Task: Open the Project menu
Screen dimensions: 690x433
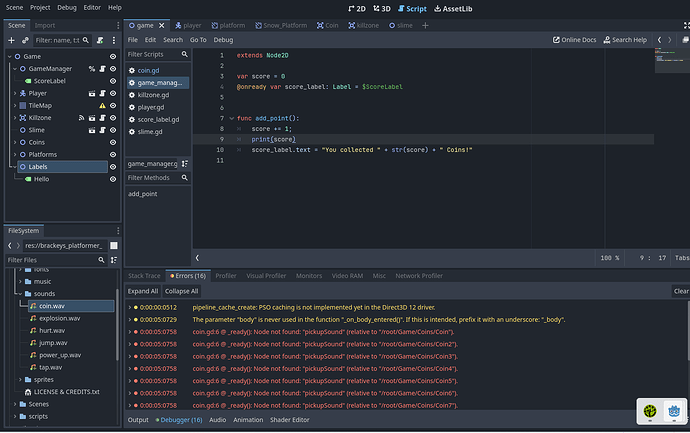Action: coord(40,7)
